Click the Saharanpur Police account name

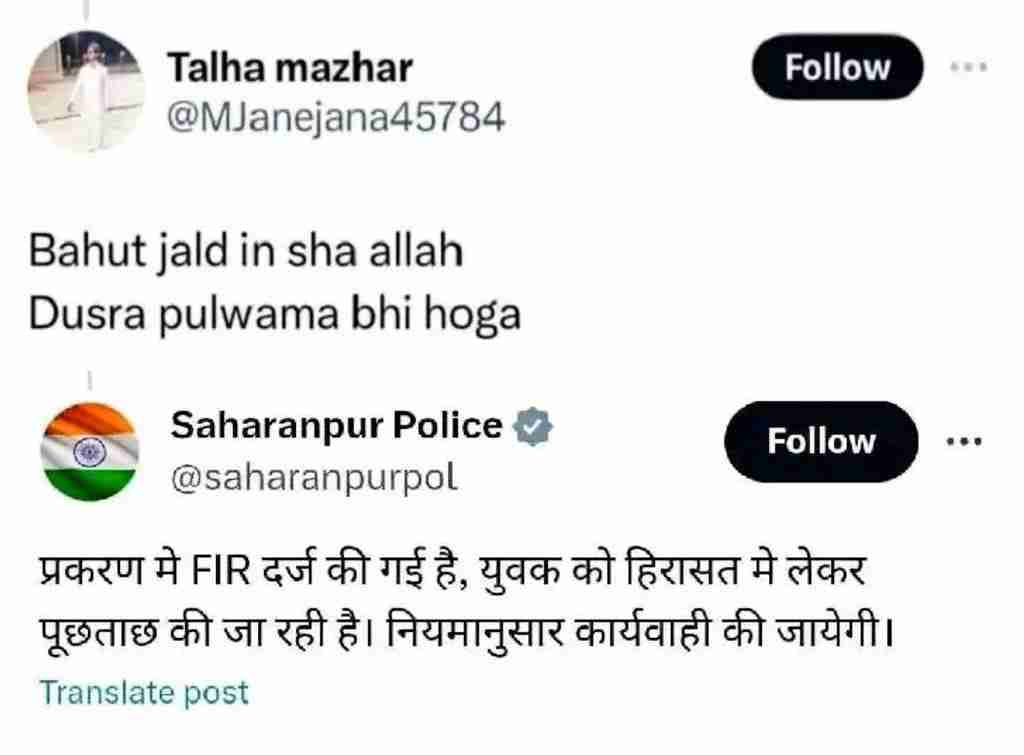click(x=336, y=425)
